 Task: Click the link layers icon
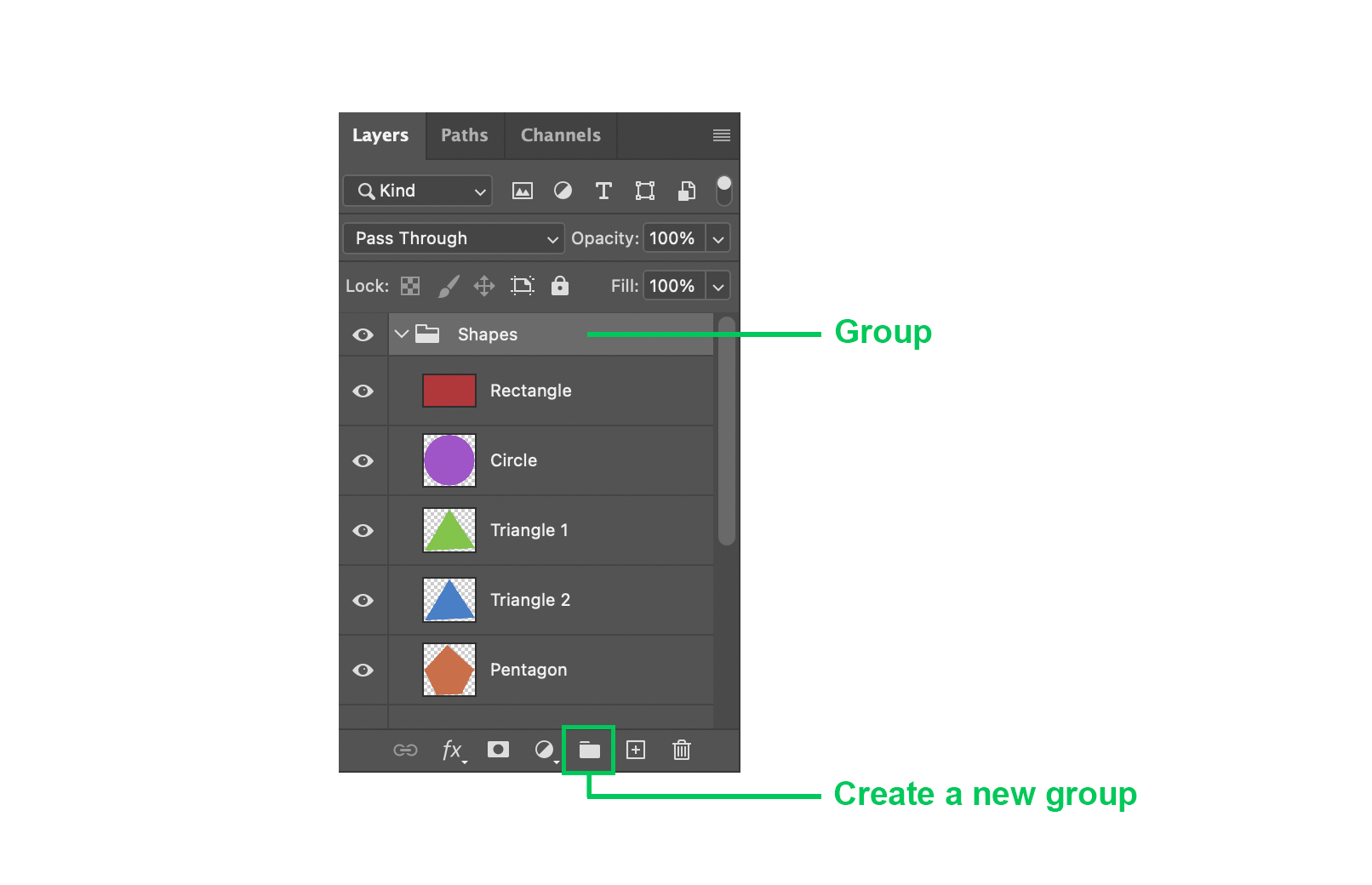coord(405,750)
